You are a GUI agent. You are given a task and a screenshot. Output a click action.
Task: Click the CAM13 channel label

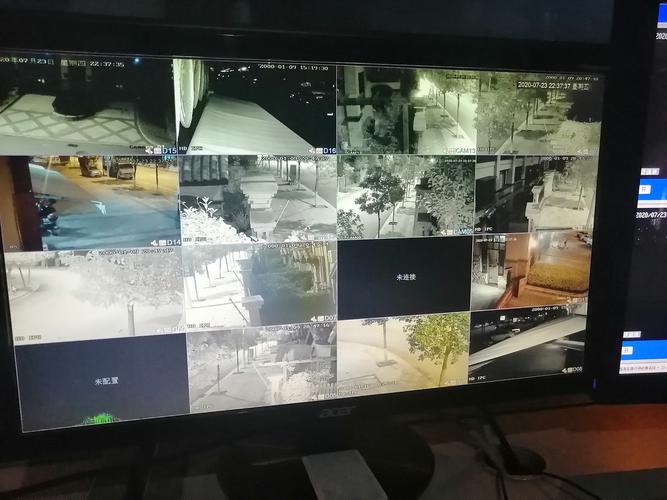pyautogui.click(x=465, y=151)
